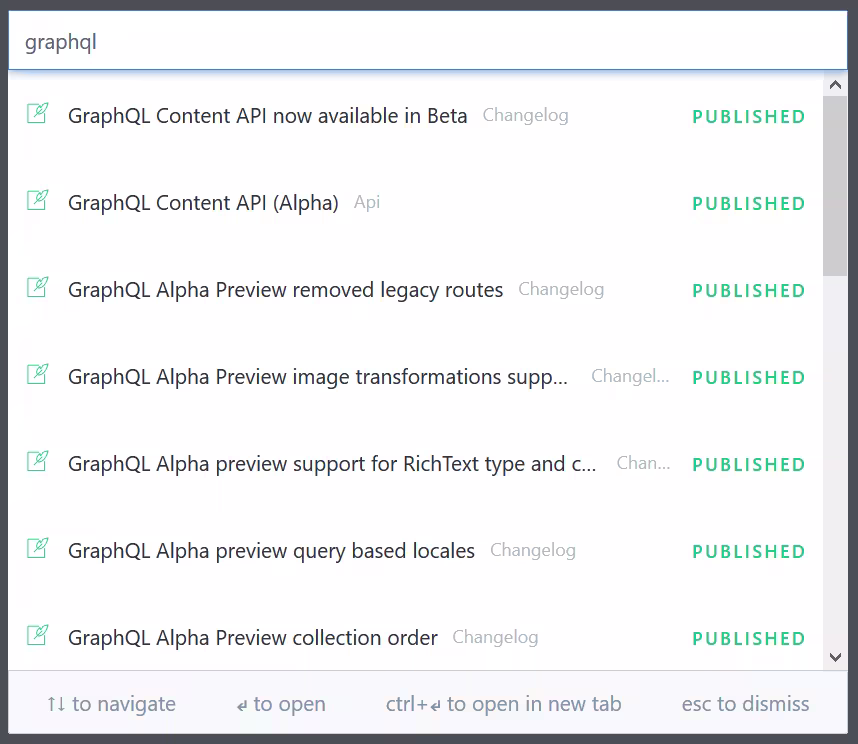The width and height of the screenshot is (858, 744).
Task: Click the entry icon beside 'query based locales' result
Action: (x=38, y=548)
